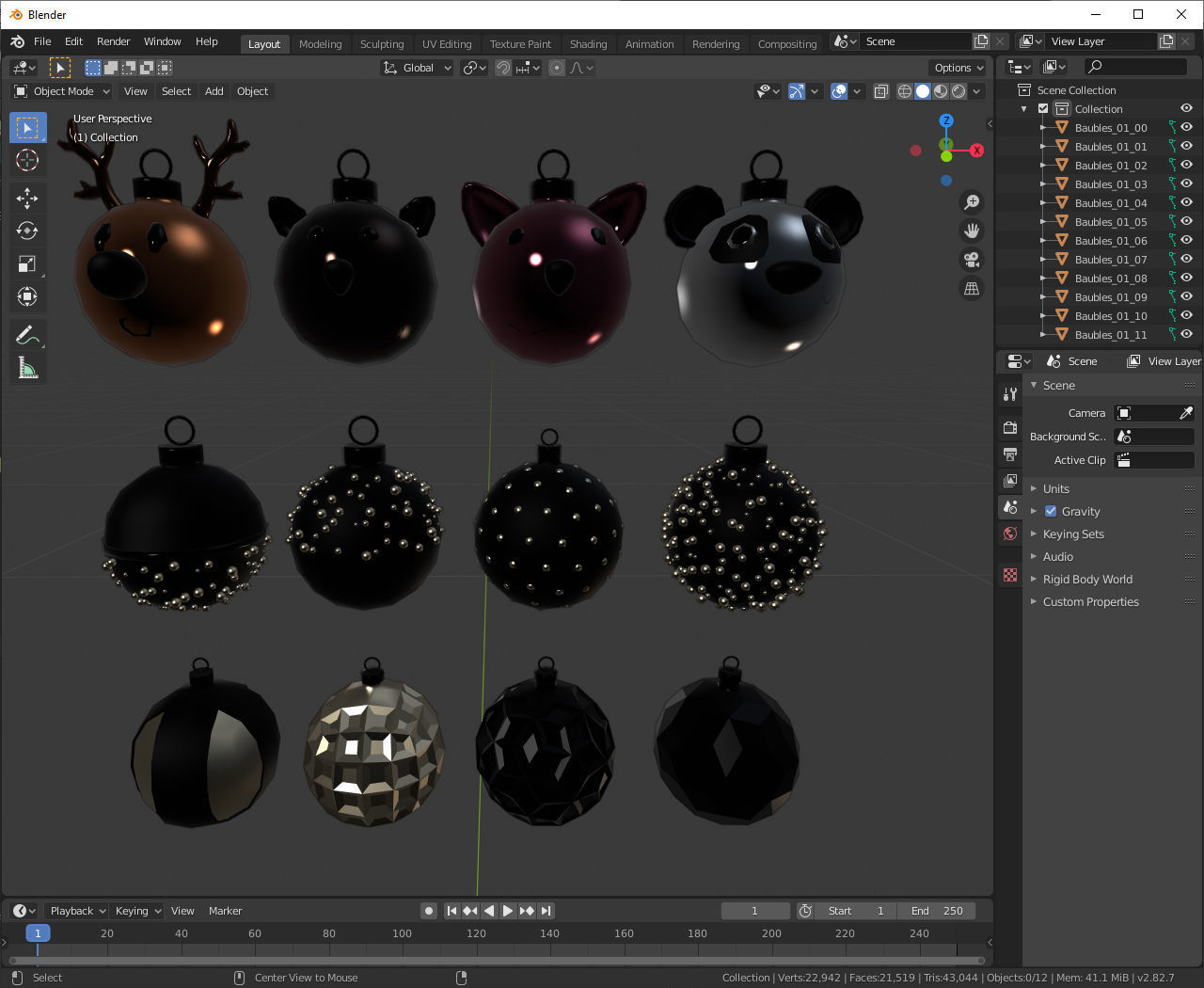This screenshot has height=988, width=1204.
Task: Switch to the Sculpting workspace tab
Action: [x=382, y=43]
